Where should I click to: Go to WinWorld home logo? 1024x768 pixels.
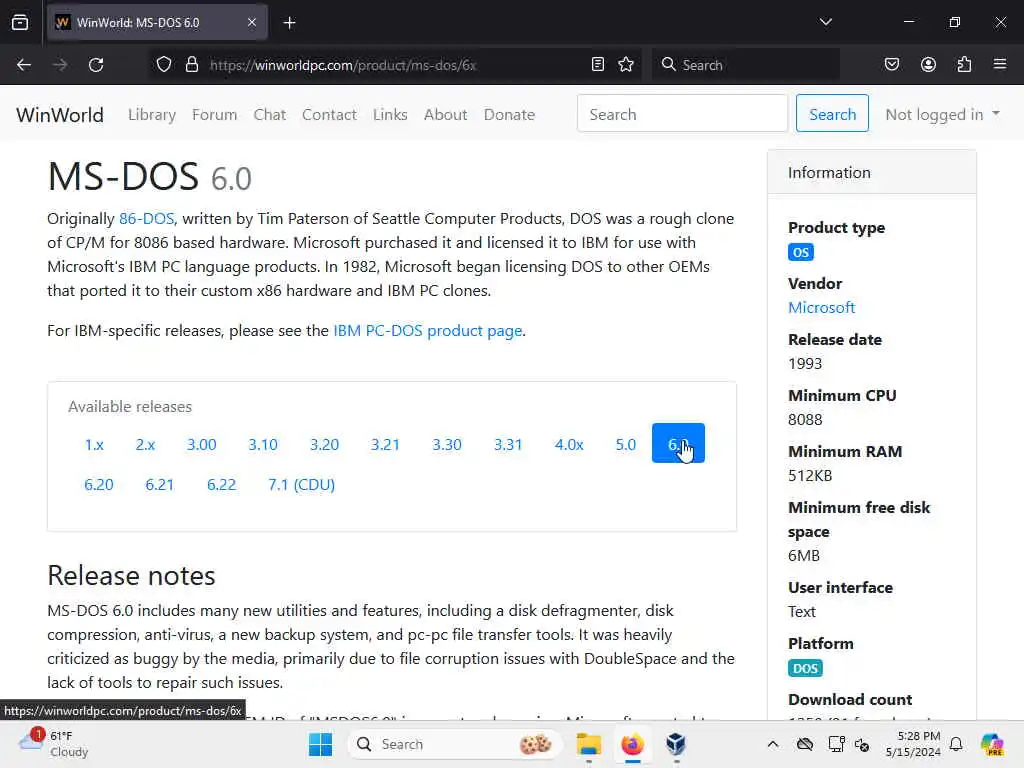pyautogui.click(x=59, y=114)
